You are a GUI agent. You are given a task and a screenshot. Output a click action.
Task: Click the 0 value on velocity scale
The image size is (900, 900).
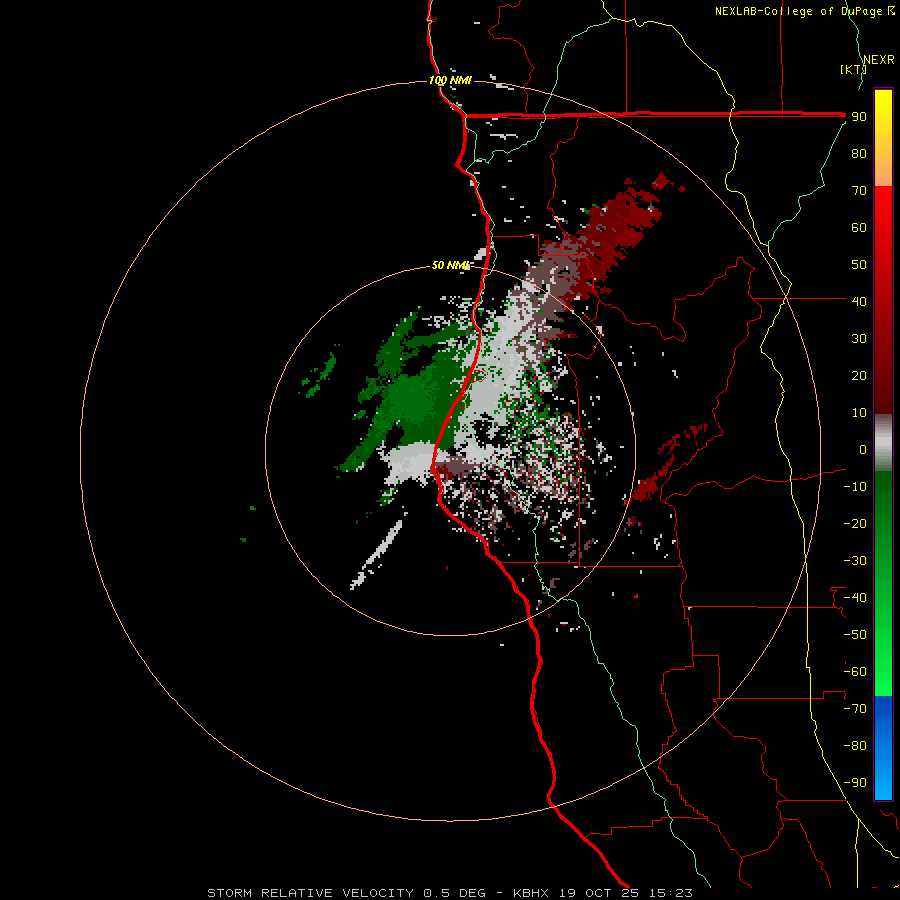[x=863, y=450]
